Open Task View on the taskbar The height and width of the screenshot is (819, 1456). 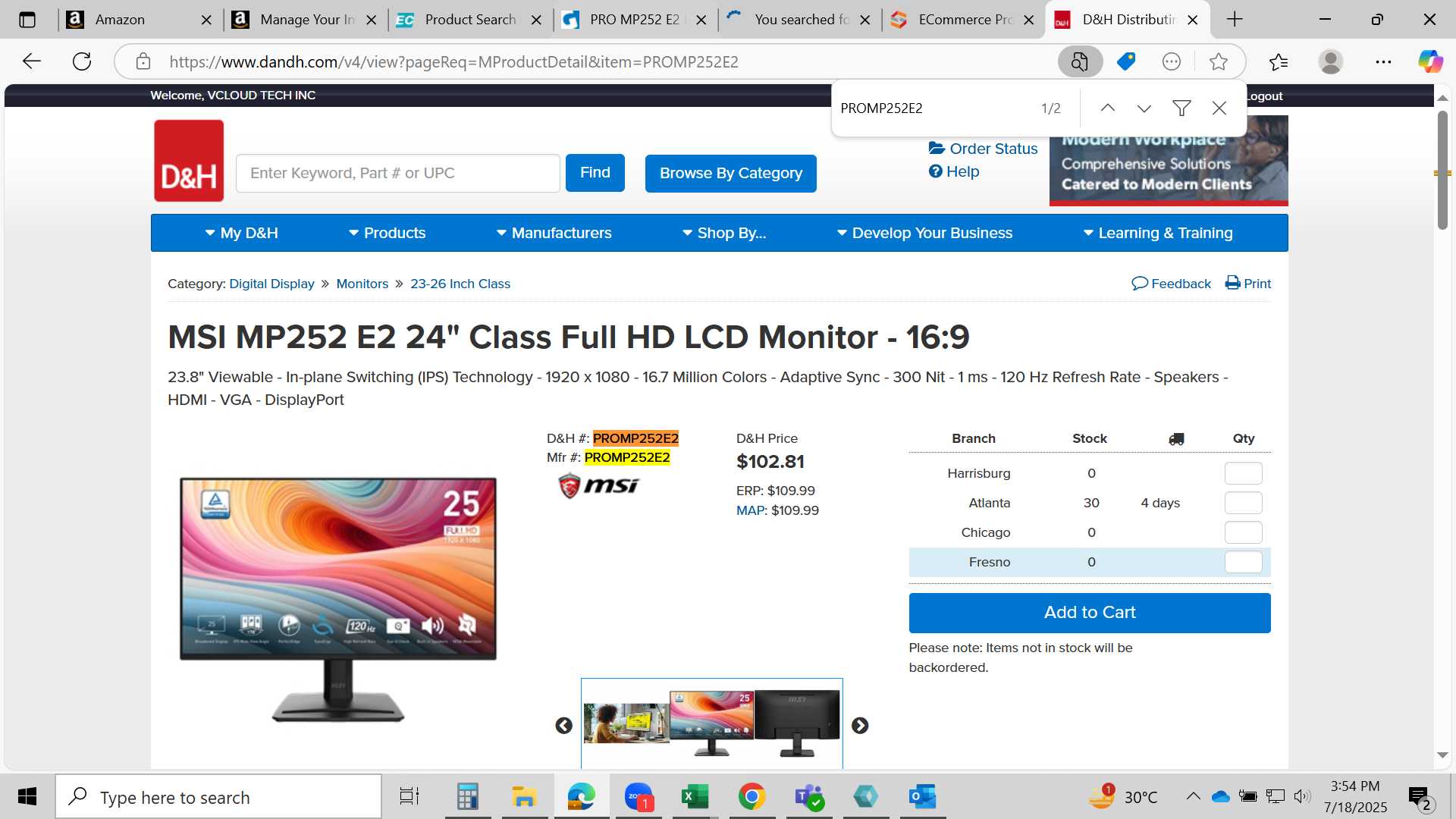409,796
